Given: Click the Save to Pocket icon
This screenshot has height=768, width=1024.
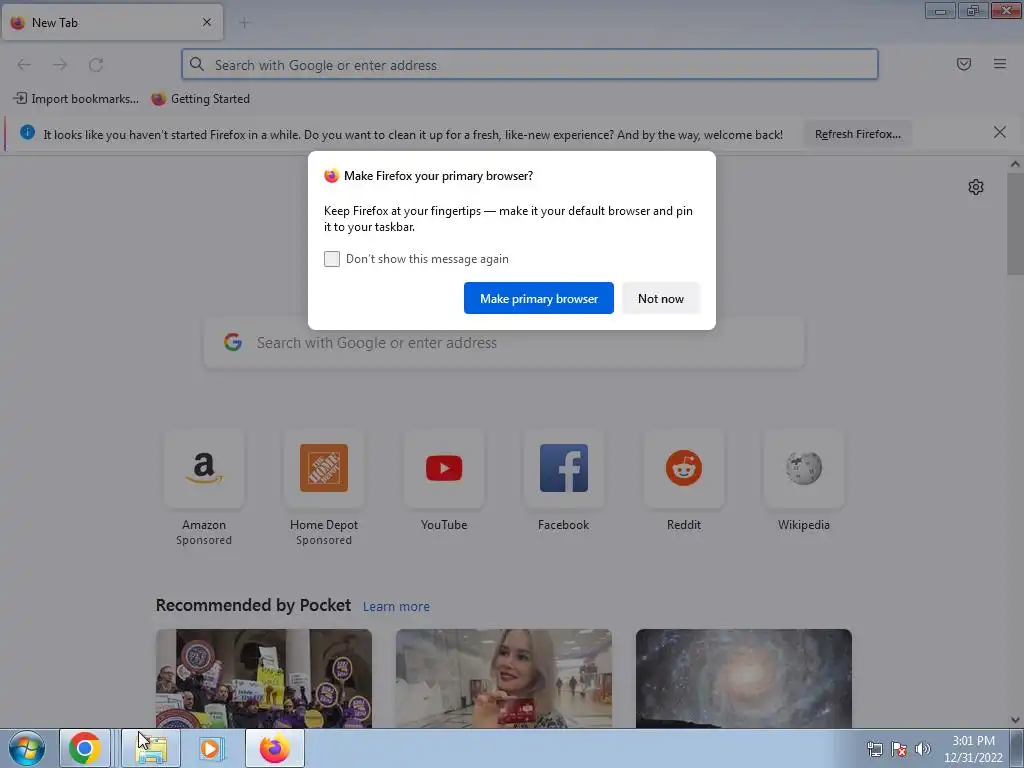Looking at the screenshot, I should (x=963, y=64).
